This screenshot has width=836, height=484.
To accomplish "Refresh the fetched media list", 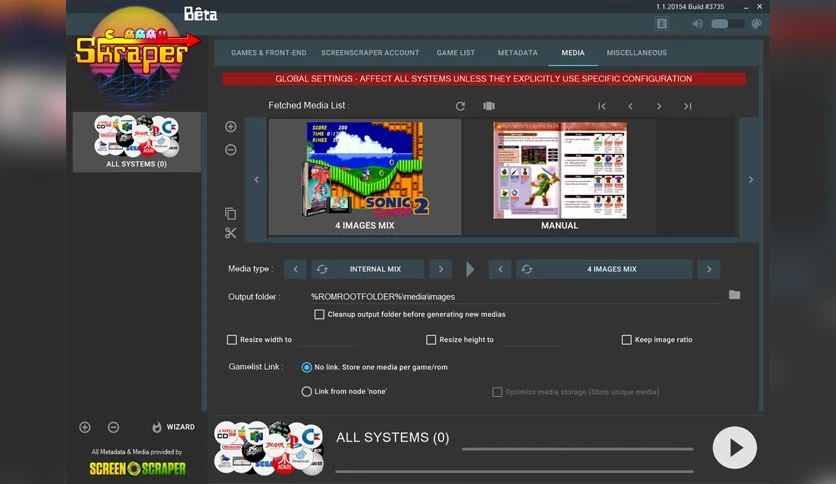I will [460, 106].
